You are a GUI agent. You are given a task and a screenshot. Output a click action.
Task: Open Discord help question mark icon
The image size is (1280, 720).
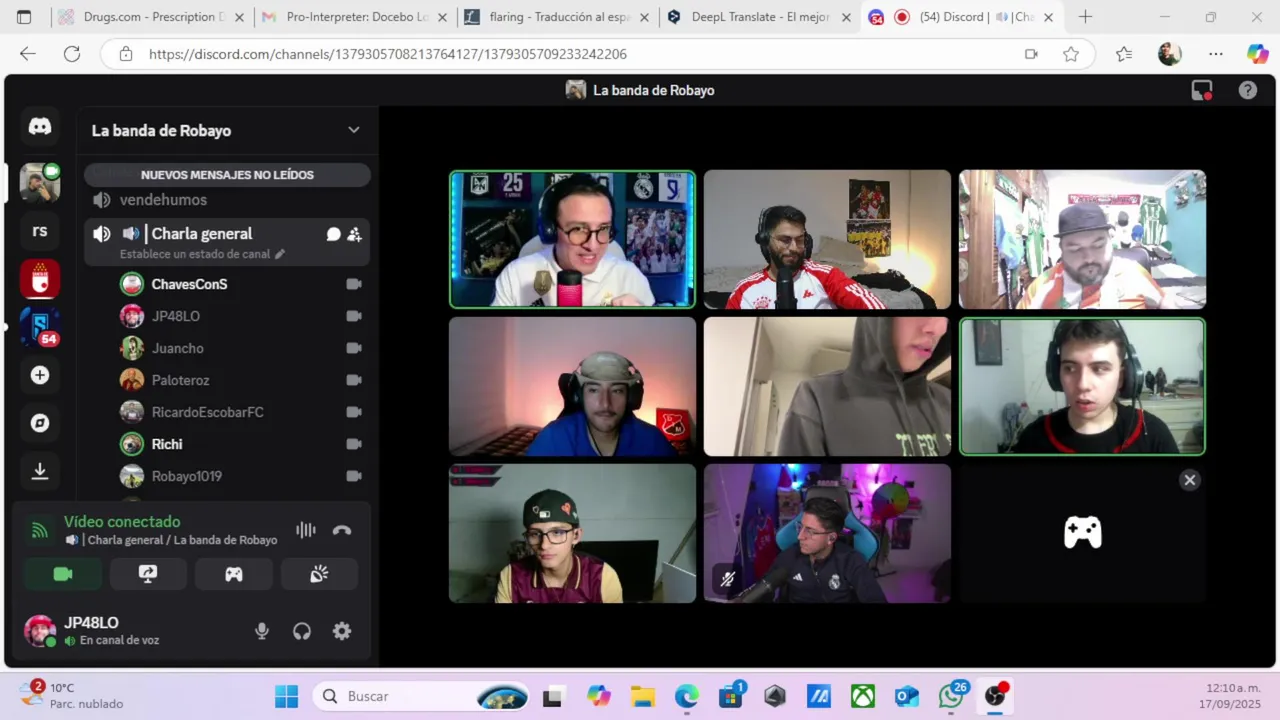coord(1248,90)
